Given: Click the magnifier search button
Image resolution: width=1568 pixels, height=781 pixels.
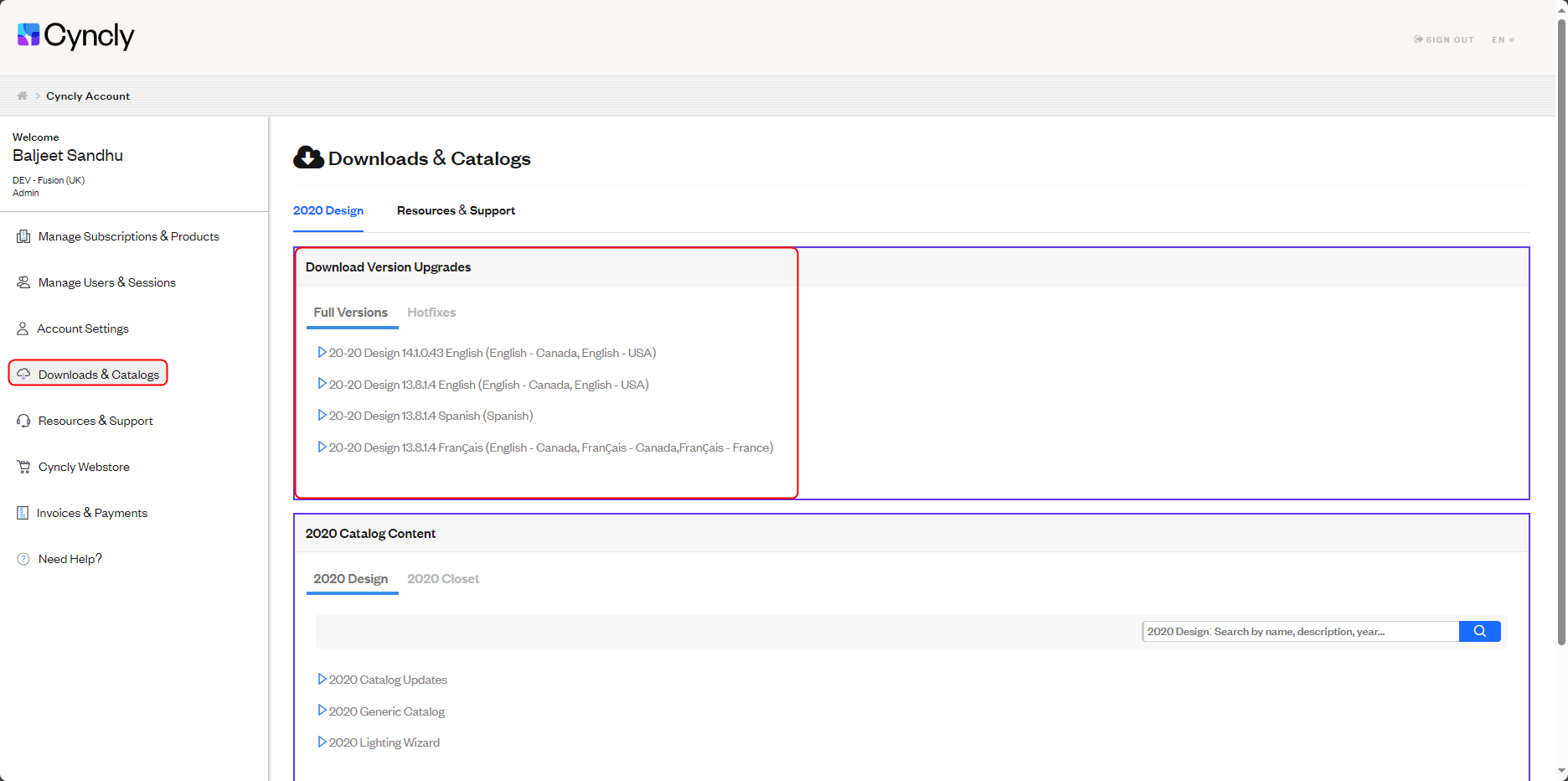Looking at the screenshot, I should point(1479,631).
